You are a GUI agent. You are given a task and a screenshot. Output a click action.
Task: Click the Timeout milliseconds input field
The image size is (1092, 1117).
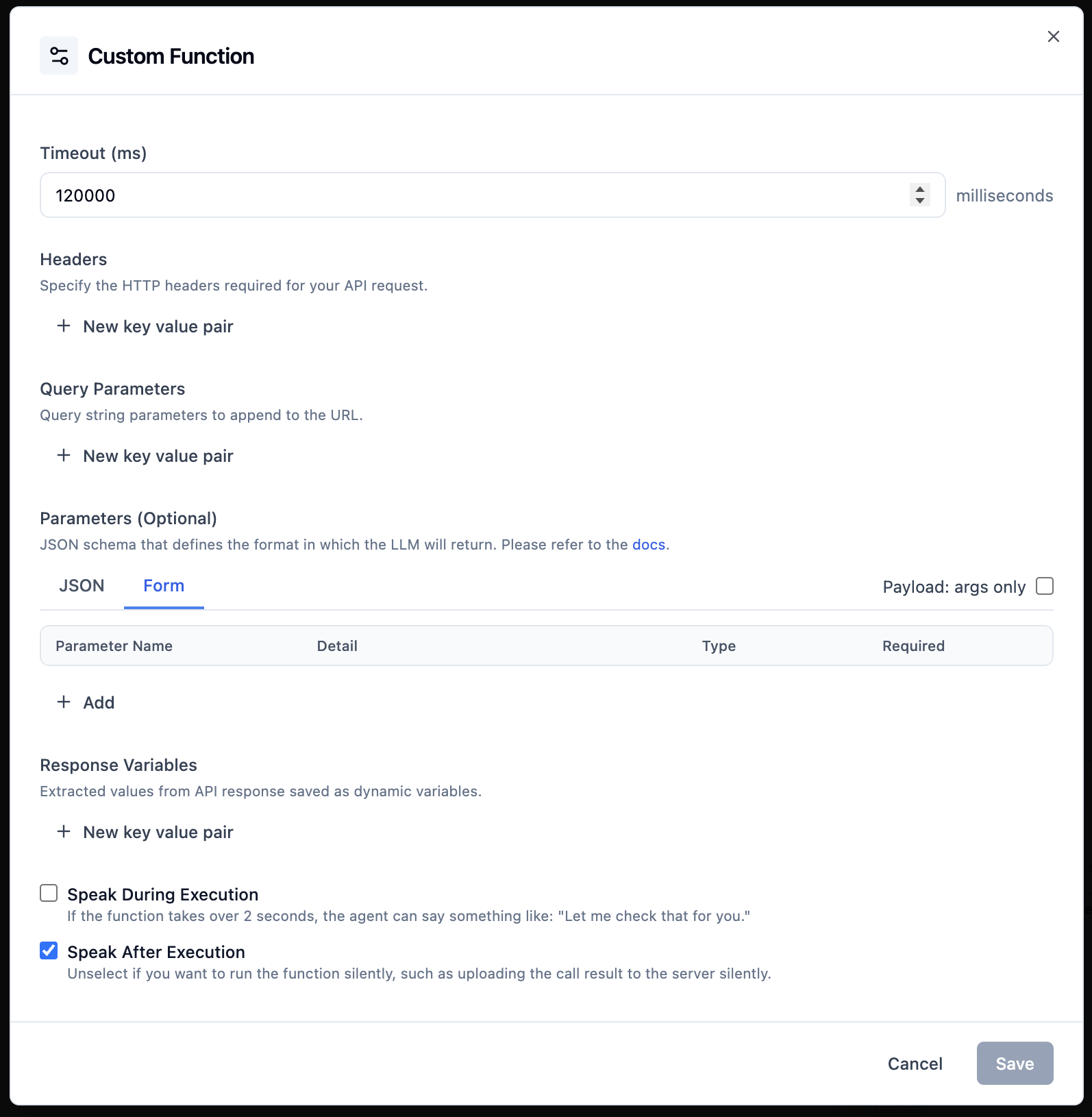click(x=473, y=195)
